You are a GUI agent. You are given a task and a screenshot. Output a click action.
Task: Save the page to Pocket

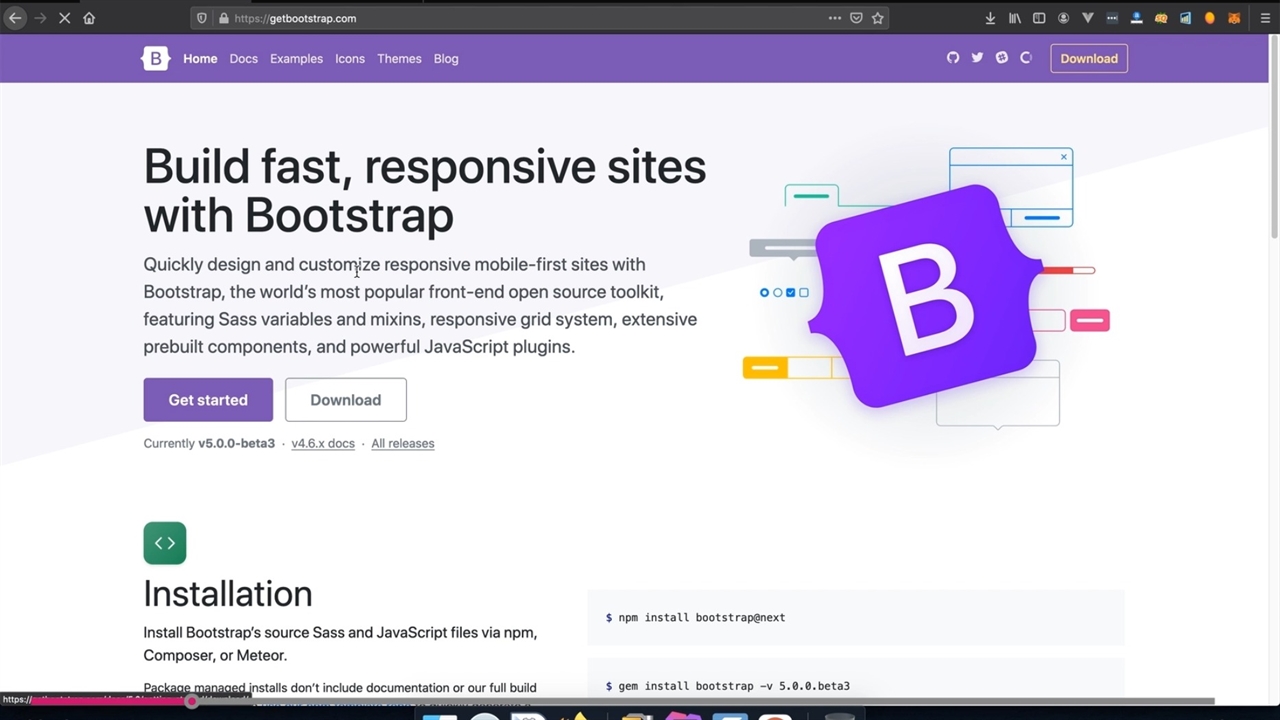856,18
